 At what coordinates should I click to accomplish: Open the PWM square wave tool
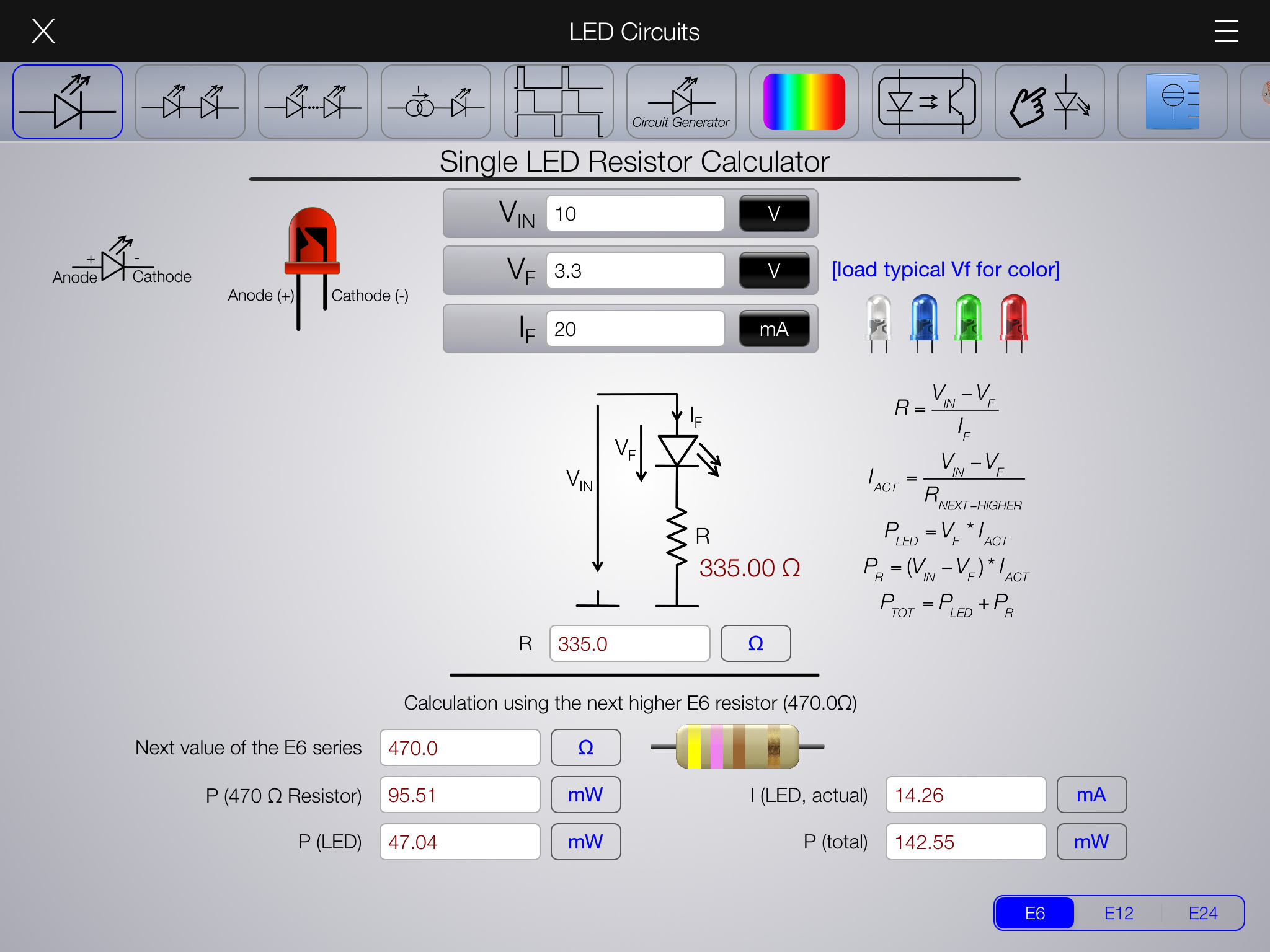pyautogui.click(x=559, y=102)
